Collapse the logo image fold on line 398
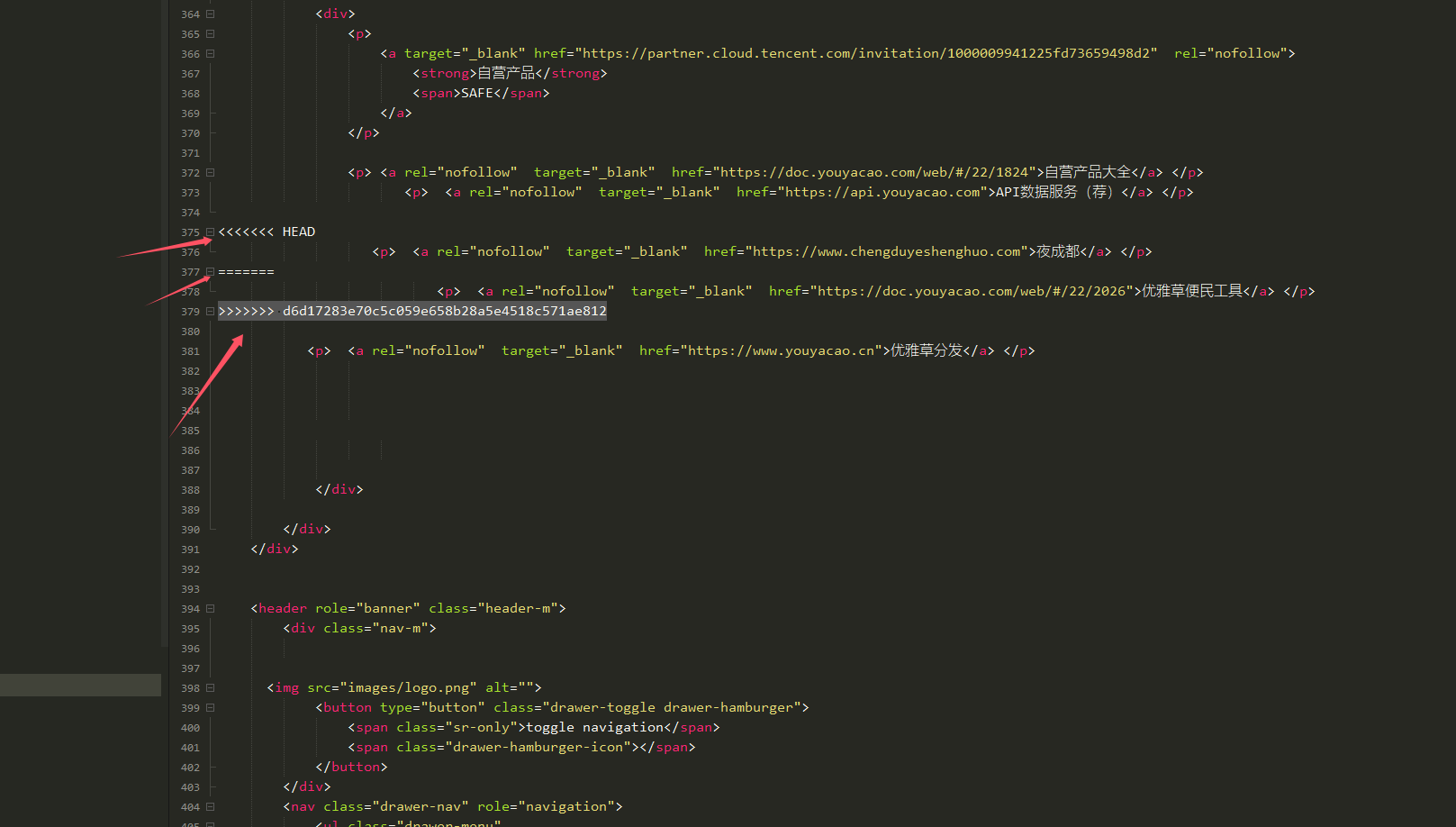Screen dimensions: 1456x827 coord(209,687)
